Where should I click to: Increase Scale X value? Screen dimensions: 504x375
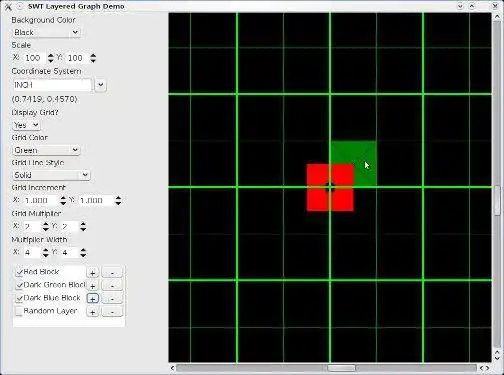51,55
